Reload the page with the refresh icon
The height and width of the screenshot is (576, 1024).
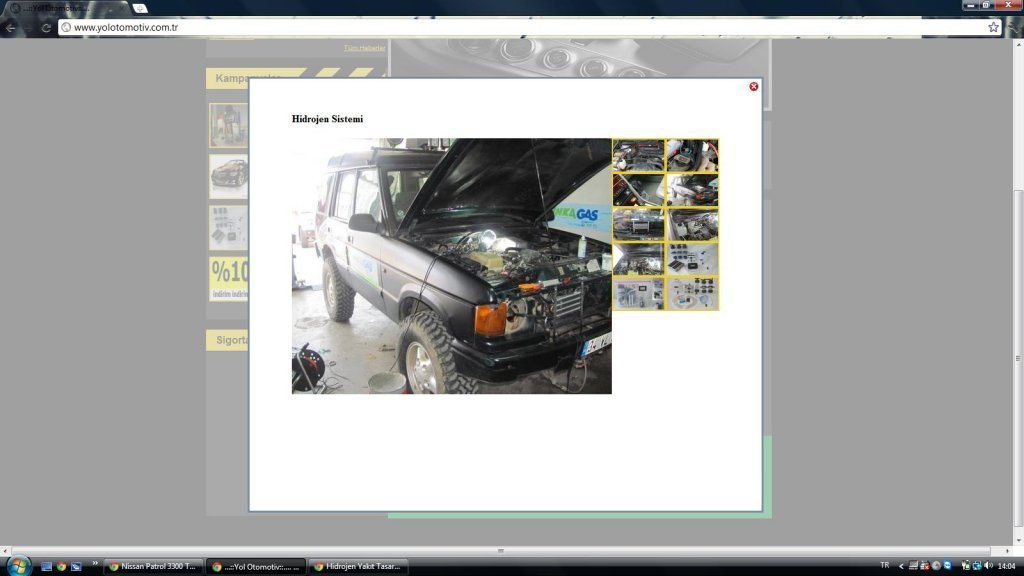pyautogui.click(x=46, y=27)
